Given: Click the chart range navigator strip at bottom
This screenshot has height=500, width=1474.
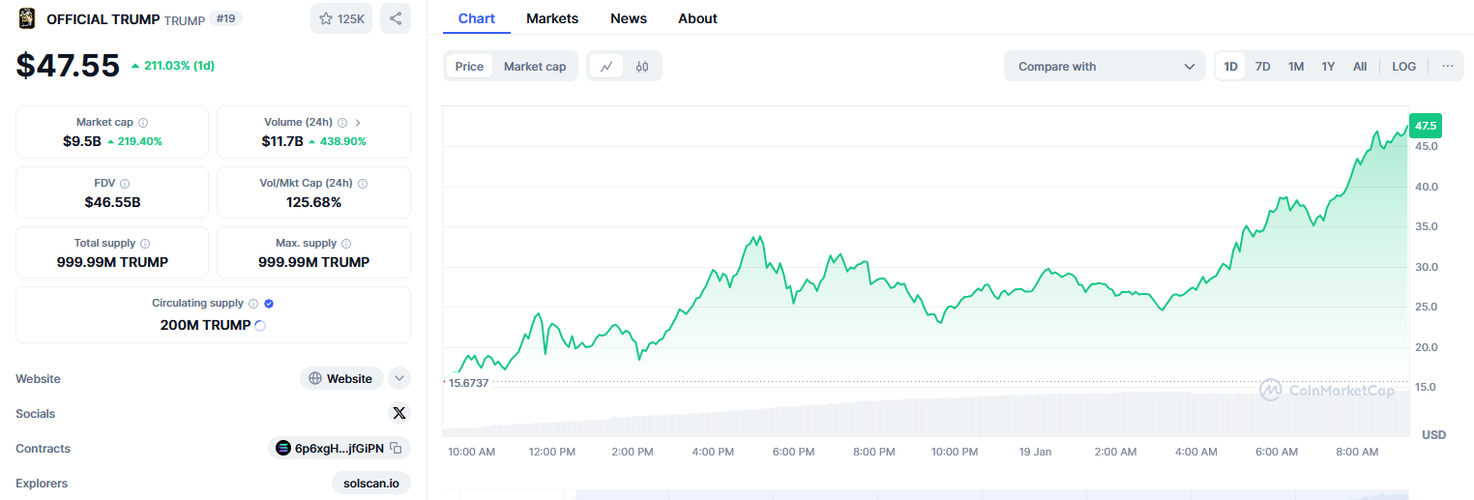Looking at the screenshot, I should click(x=925, y=494).
